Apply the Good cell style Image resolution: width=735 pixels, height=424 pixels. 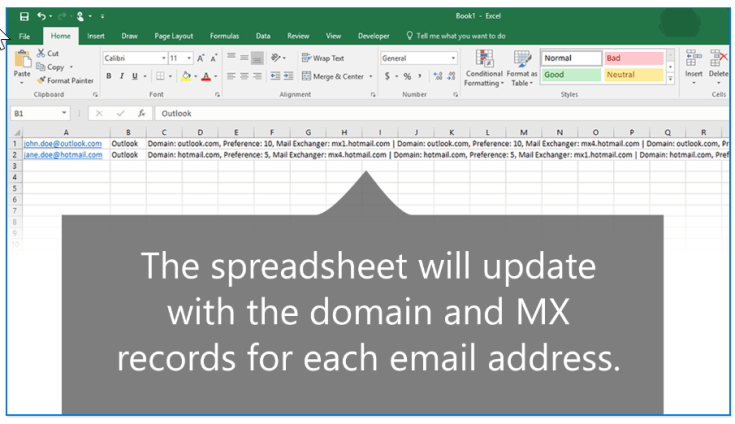pos(571,74)
